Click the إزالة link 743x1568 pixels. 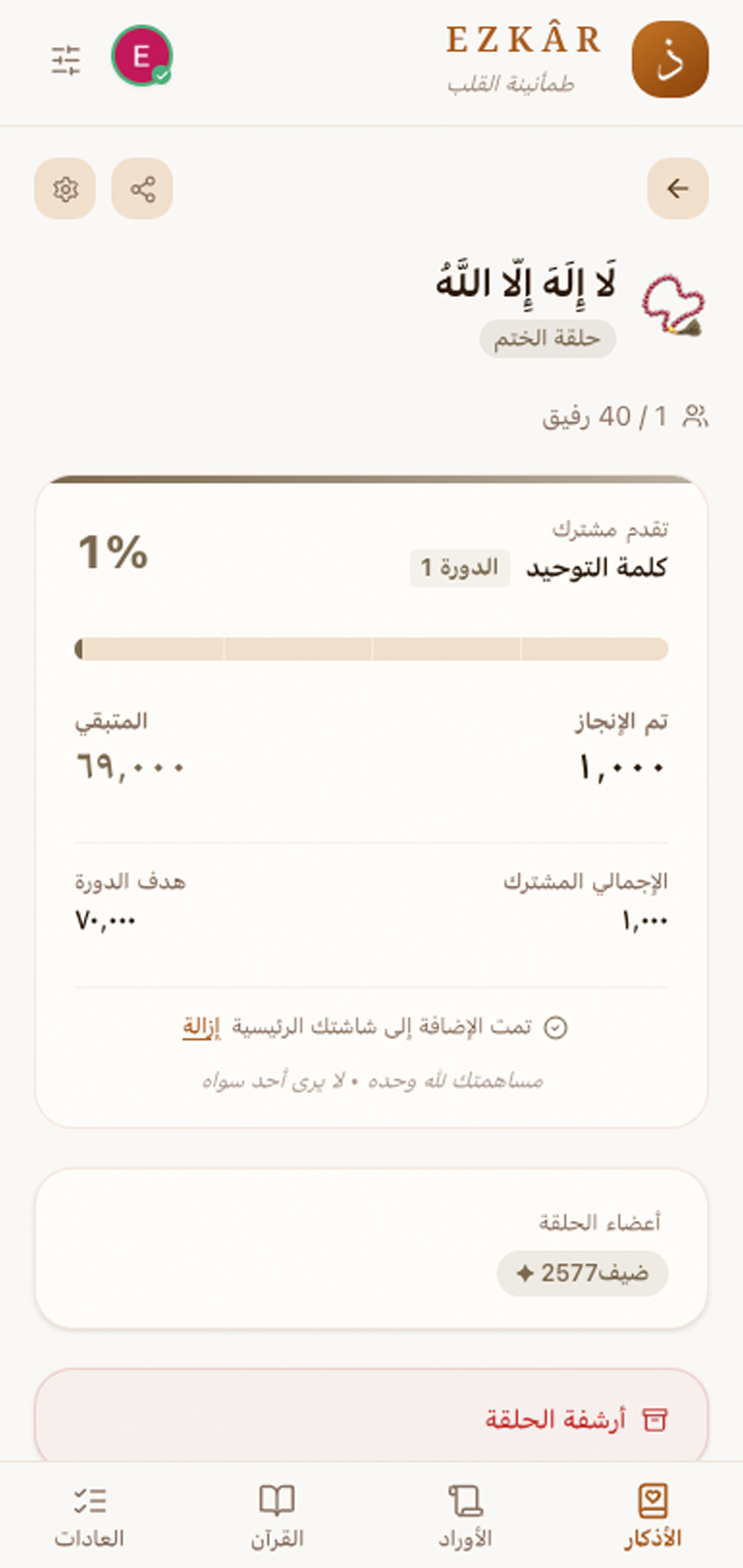coord(202,1027)
